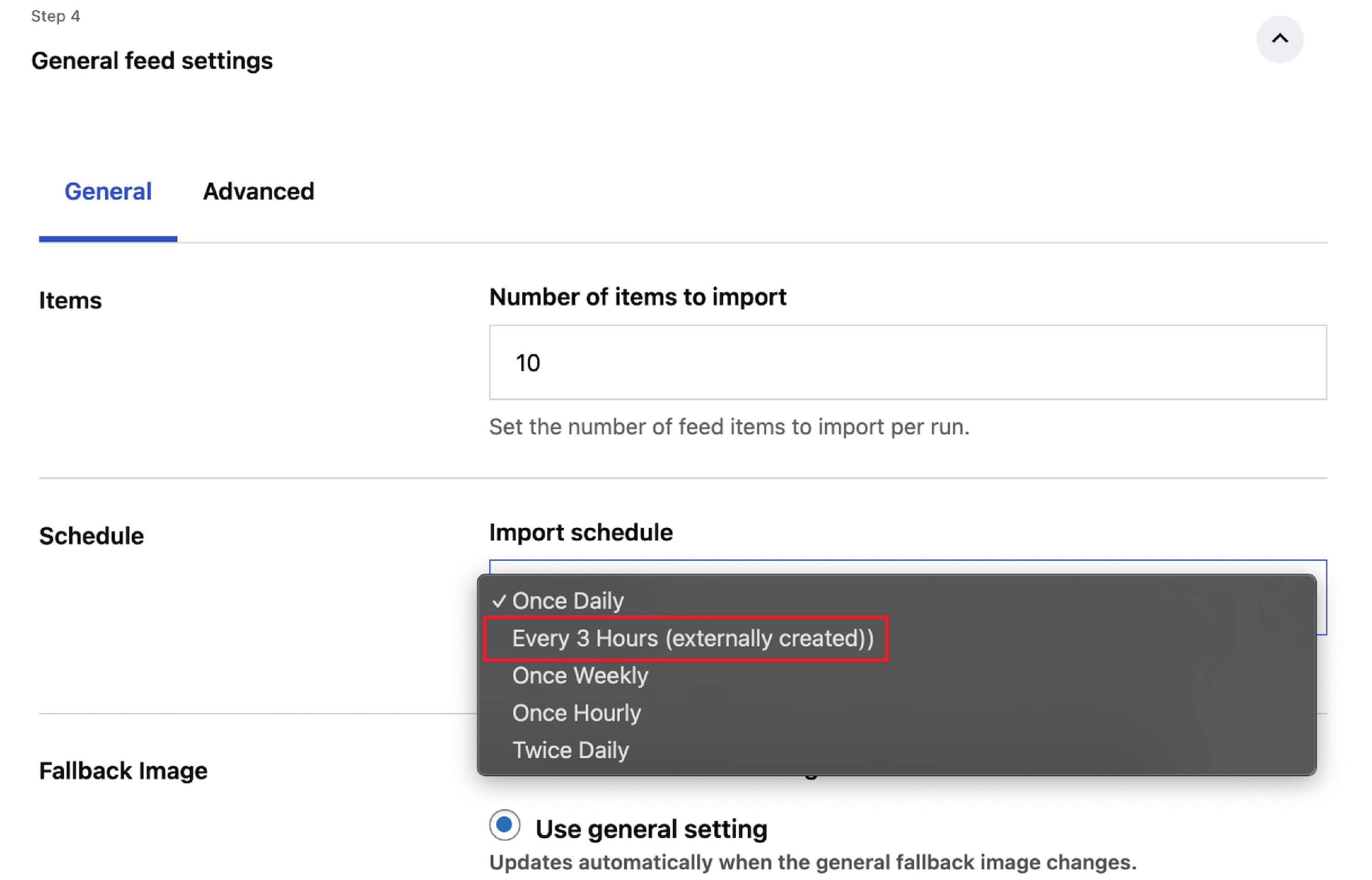Collapse the General feed settings section chevron

pos(1279,39)
